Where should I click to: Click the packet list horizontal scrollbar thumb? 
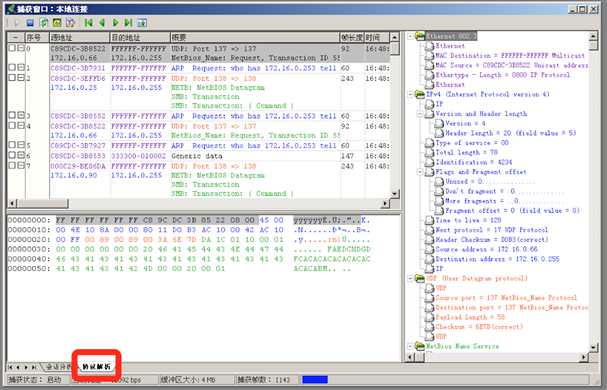pos(43,203)
